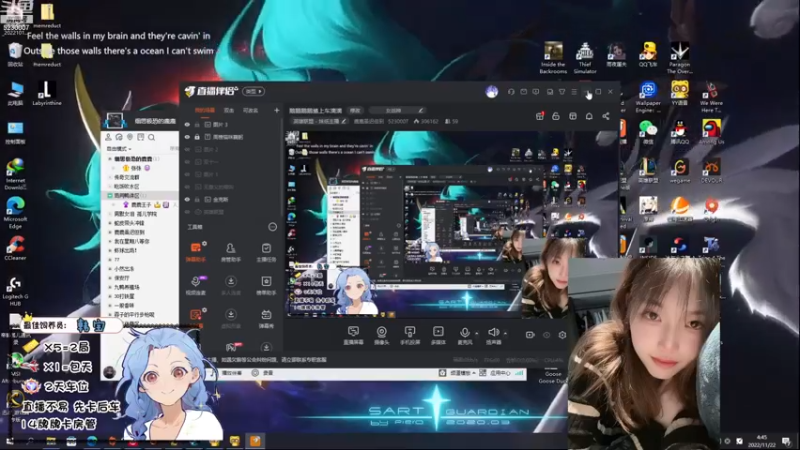Viewport: 800px width, 450px height.
Task: Select the active orange scene tab
Action: [x=205, y=110]
